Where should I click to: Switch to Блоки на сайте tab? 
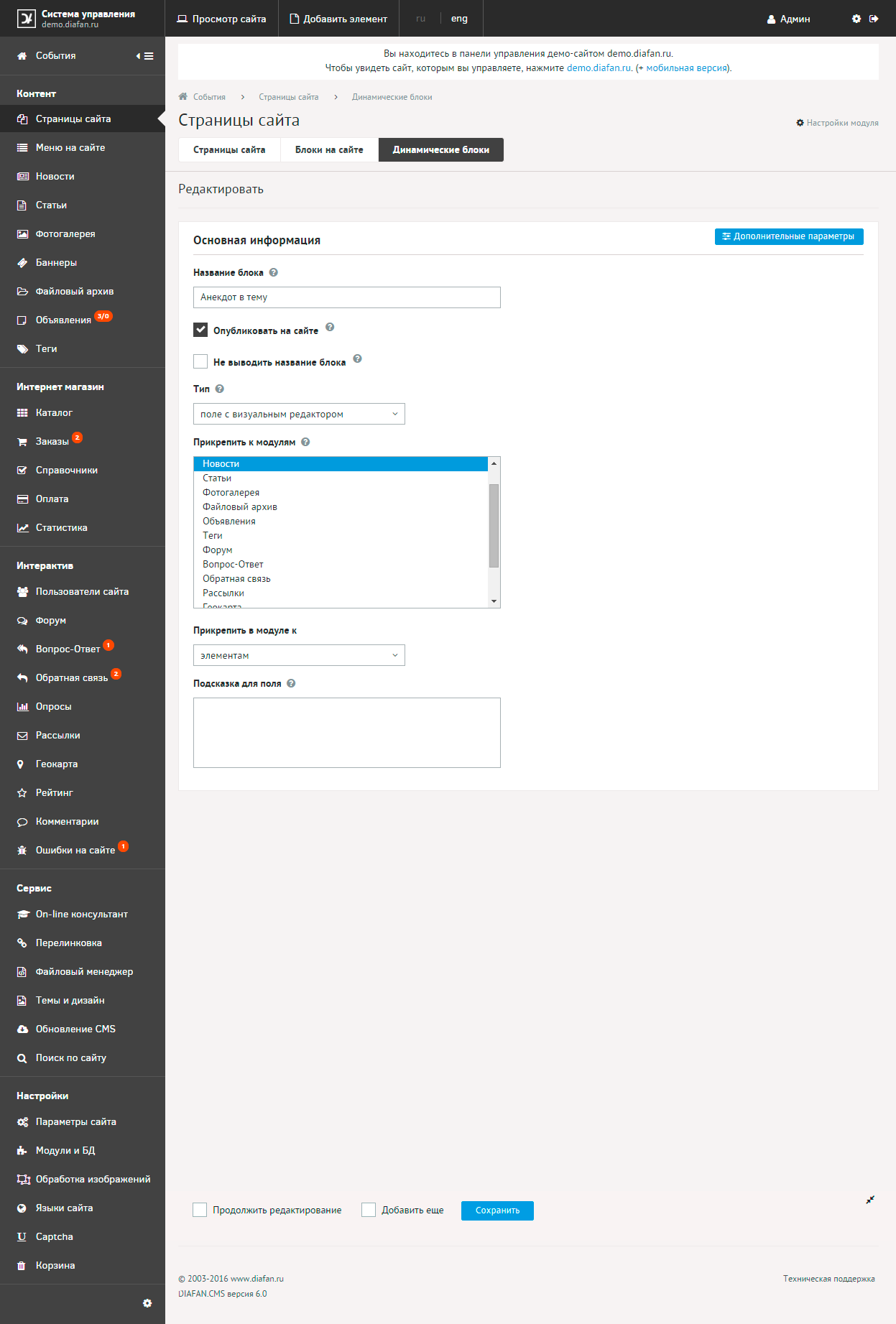pos(329,149)
